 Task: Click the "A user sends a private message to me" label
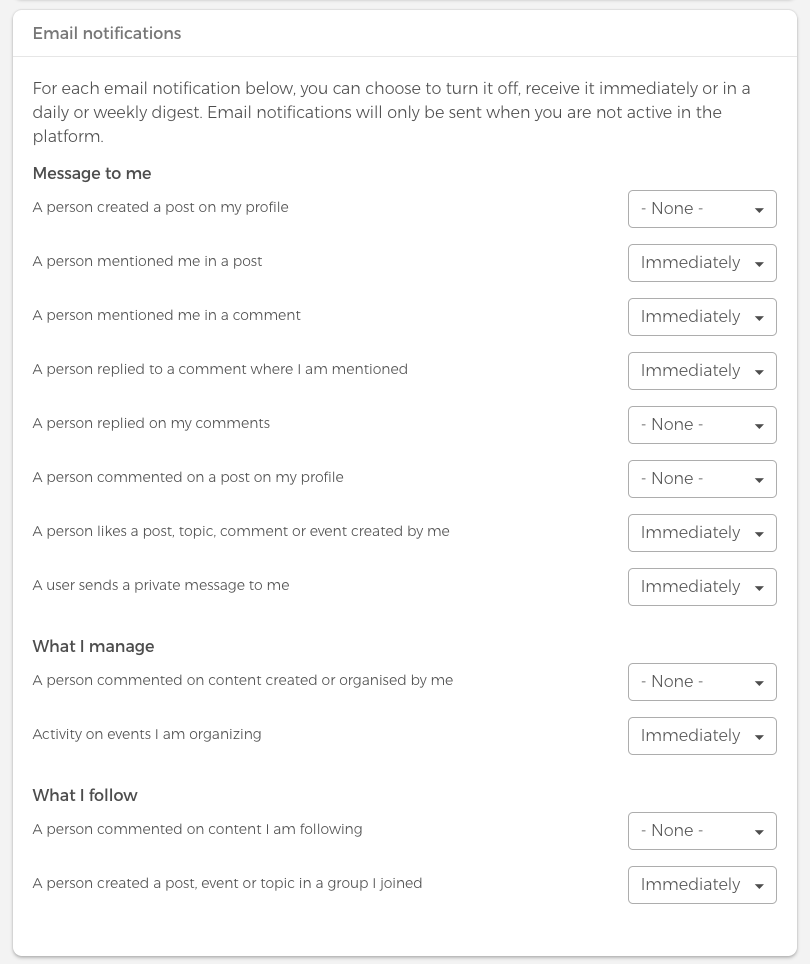[x=161, y=585]
